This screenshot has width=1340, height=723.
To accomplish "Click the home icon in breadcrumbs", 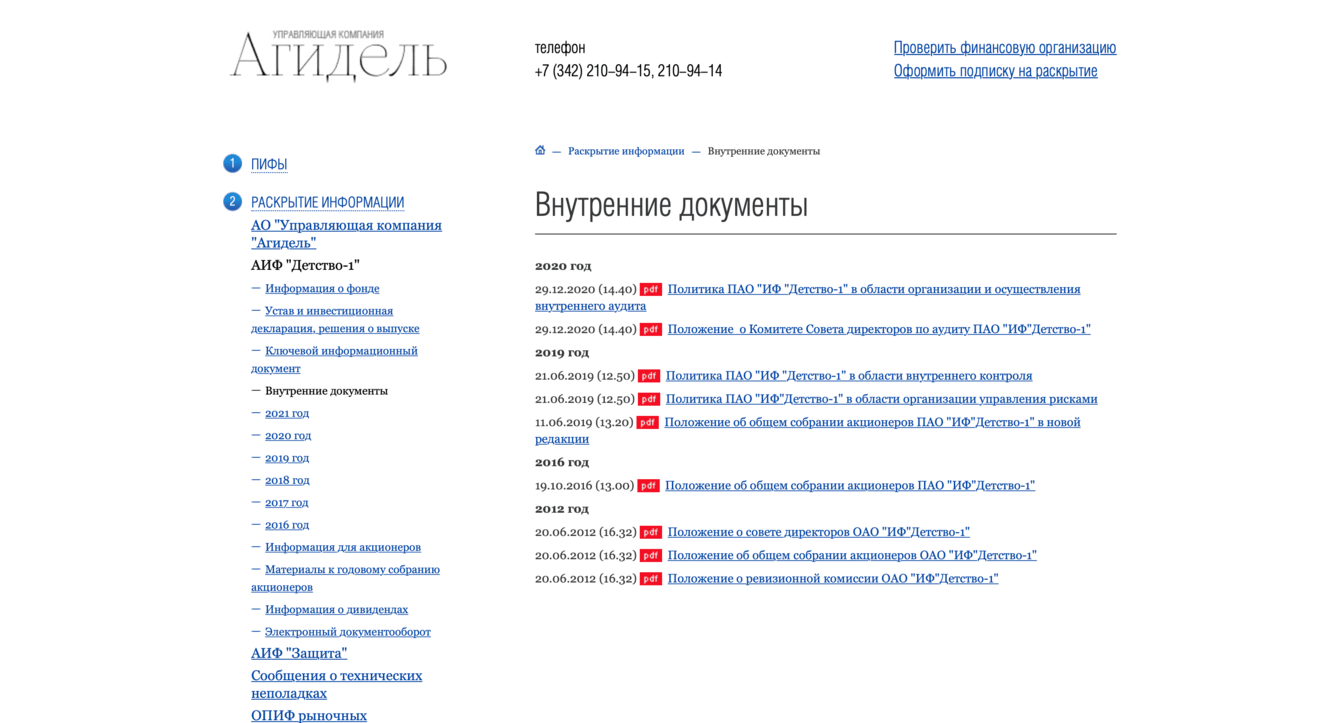I will click(x=540, y=150).
